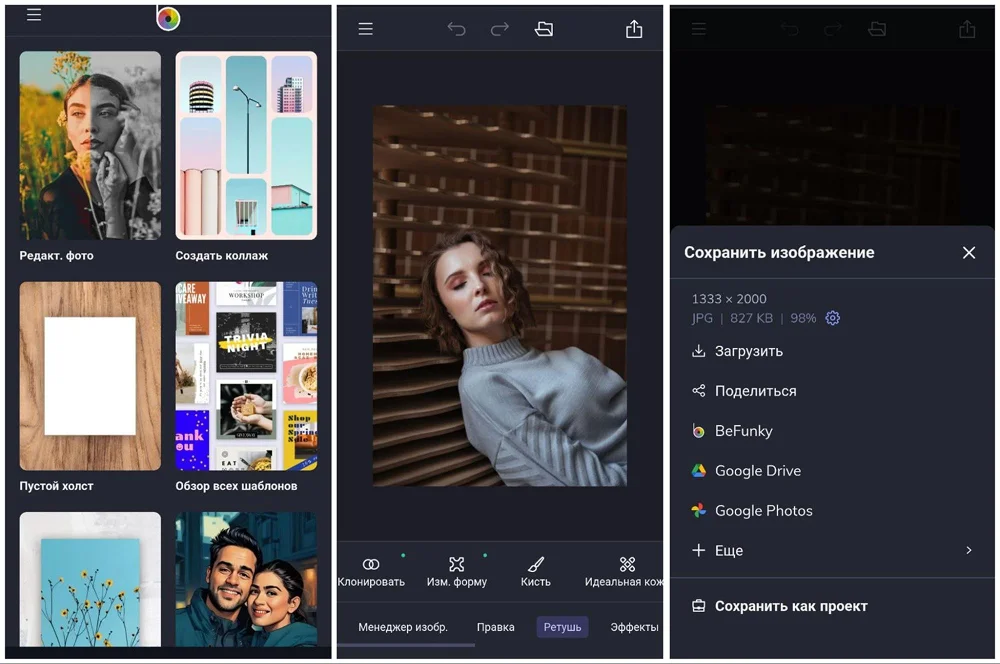Select the Клонировать clone tool
This screenshot has height=664, width=1000.
[x=371, y=571]
